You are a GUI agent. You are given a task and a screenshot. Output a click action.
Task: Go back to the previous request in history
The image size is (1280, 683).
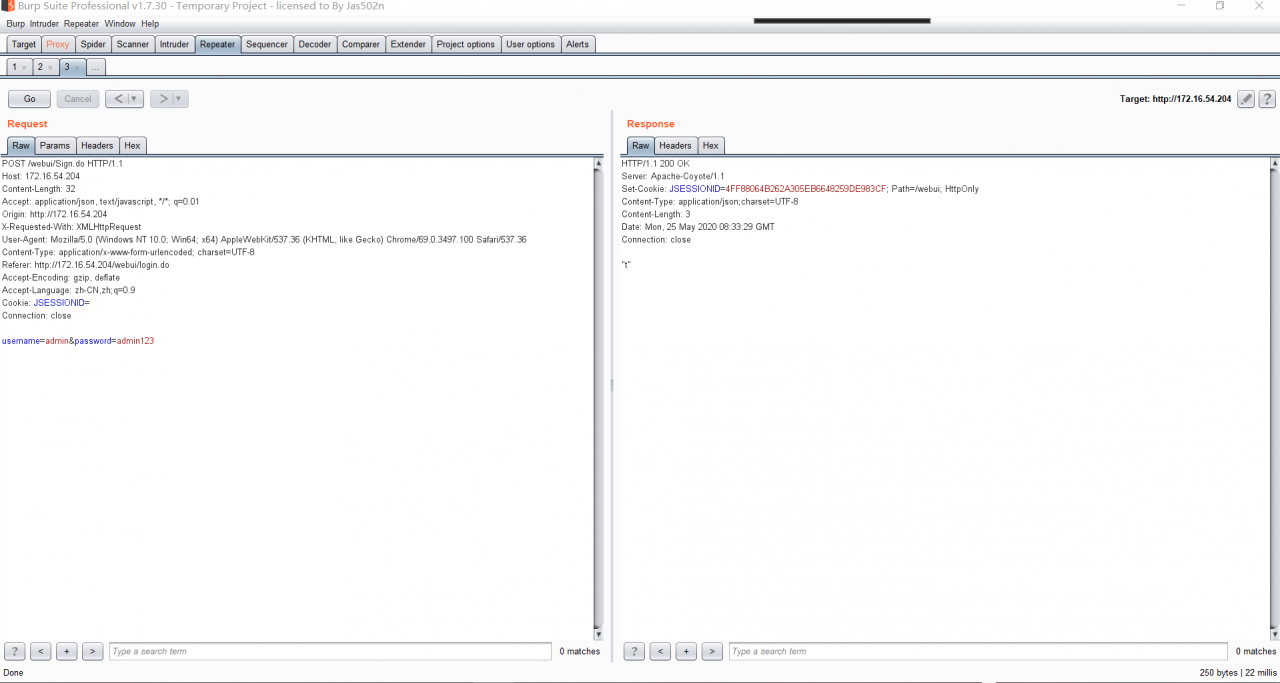(117, 99)
